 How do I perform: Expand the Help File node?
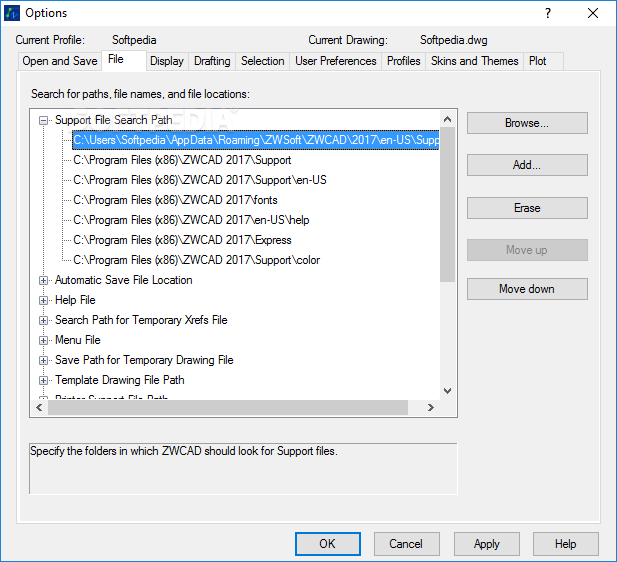point(43,301)
